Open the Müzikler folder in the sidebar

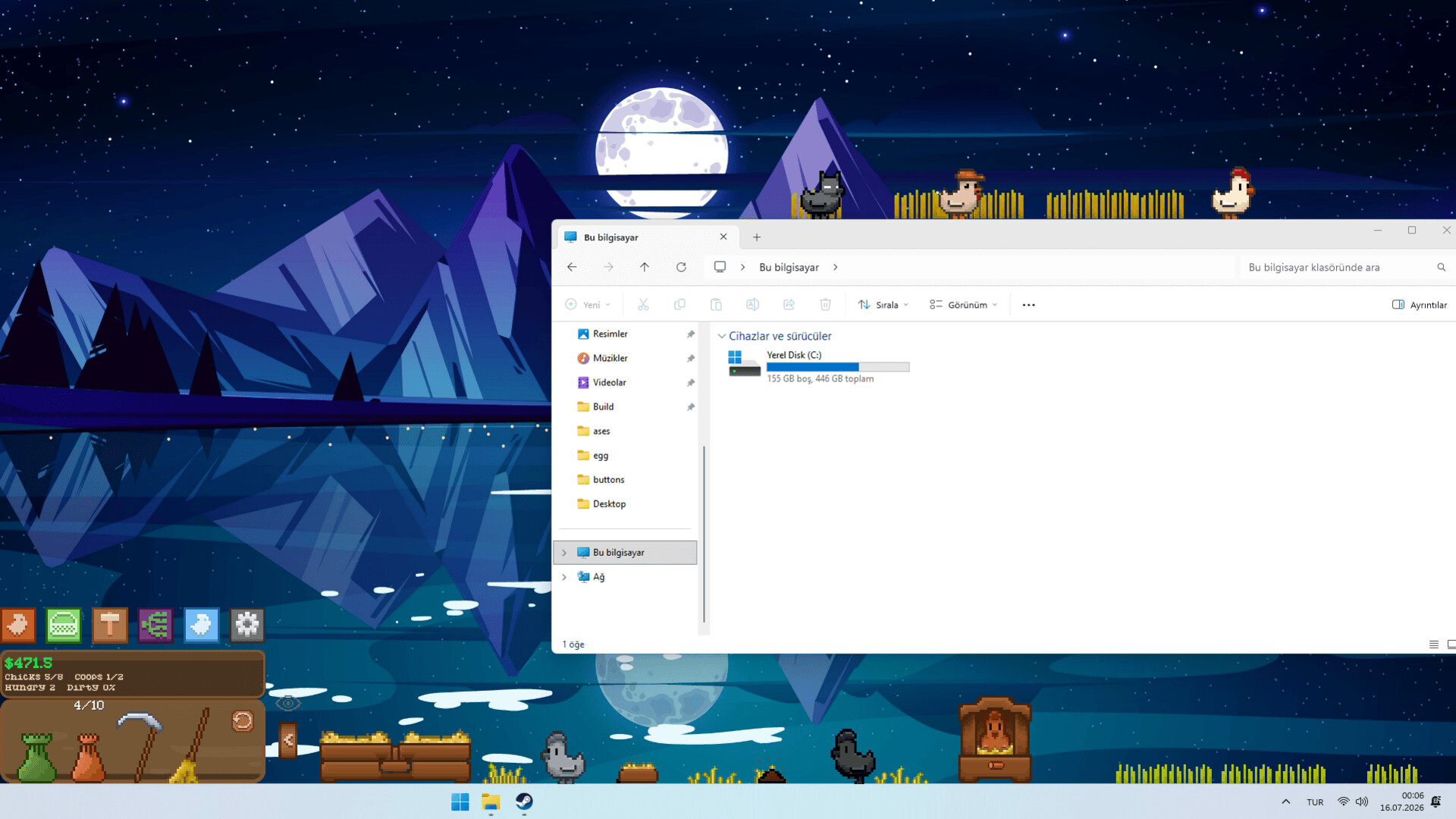pos(626,358)
